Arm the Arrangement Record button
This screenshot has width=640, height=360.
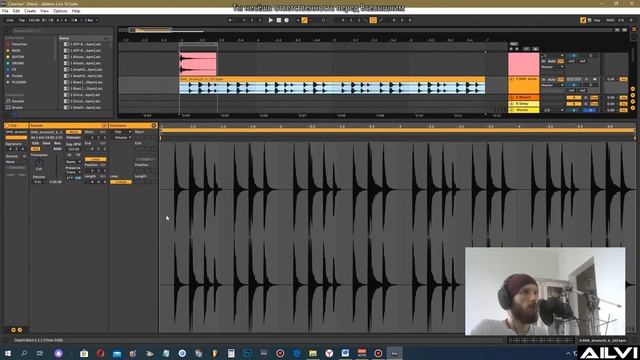tap(287, 20)
